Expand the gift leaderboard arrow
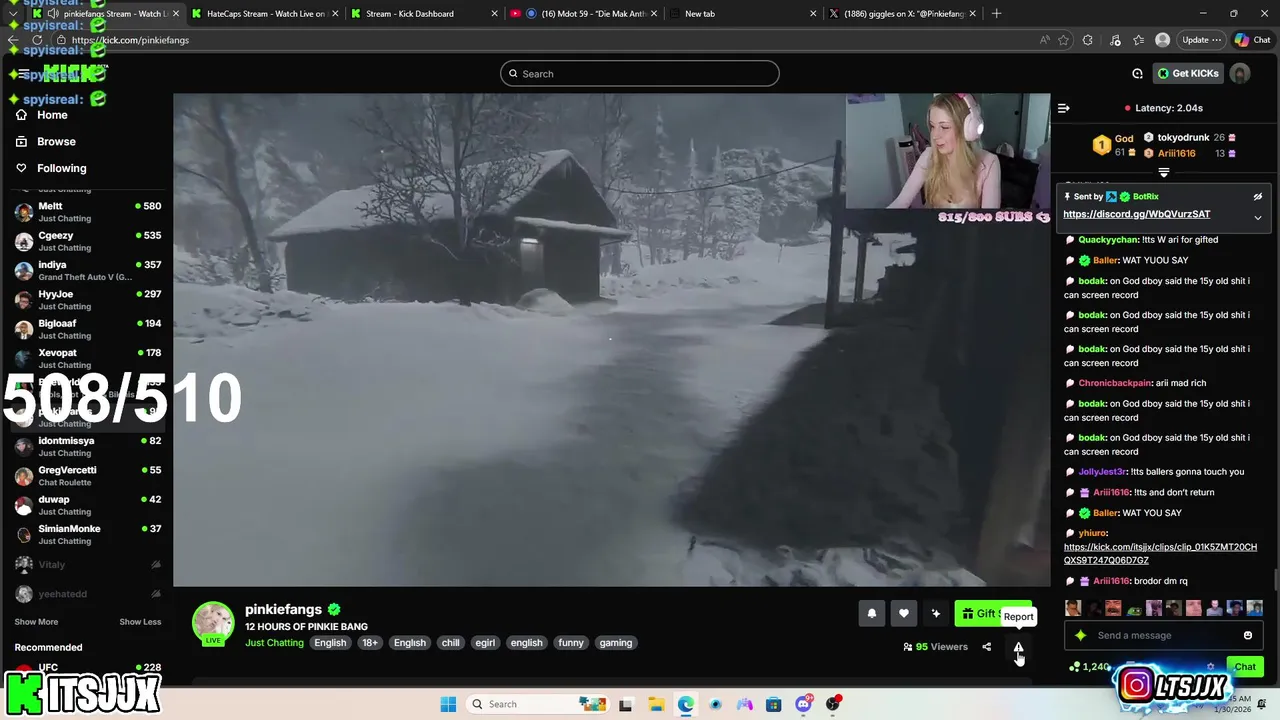1280x720 pixels. 1163,173
